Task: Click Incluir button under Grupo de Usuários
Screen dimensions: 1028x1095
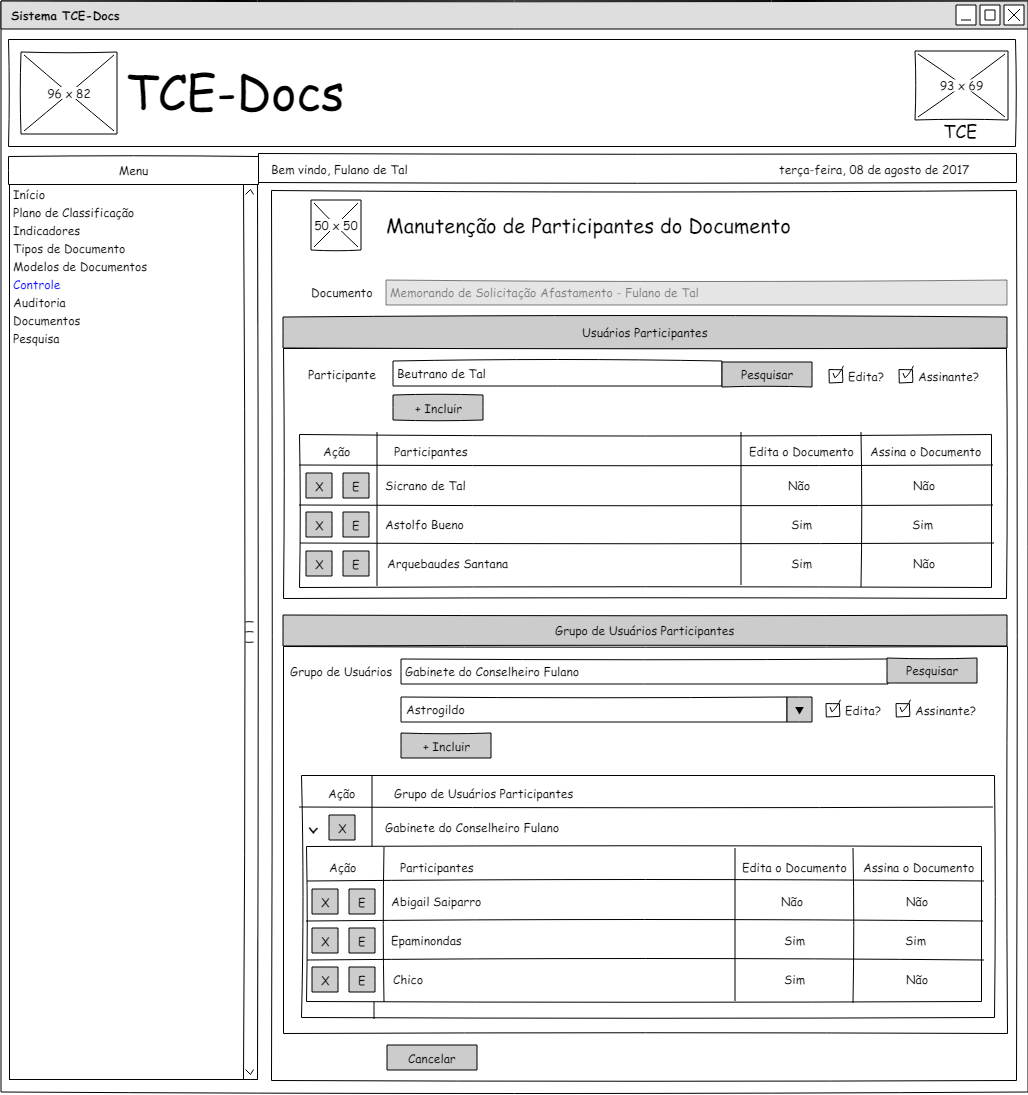Action: 445,746
